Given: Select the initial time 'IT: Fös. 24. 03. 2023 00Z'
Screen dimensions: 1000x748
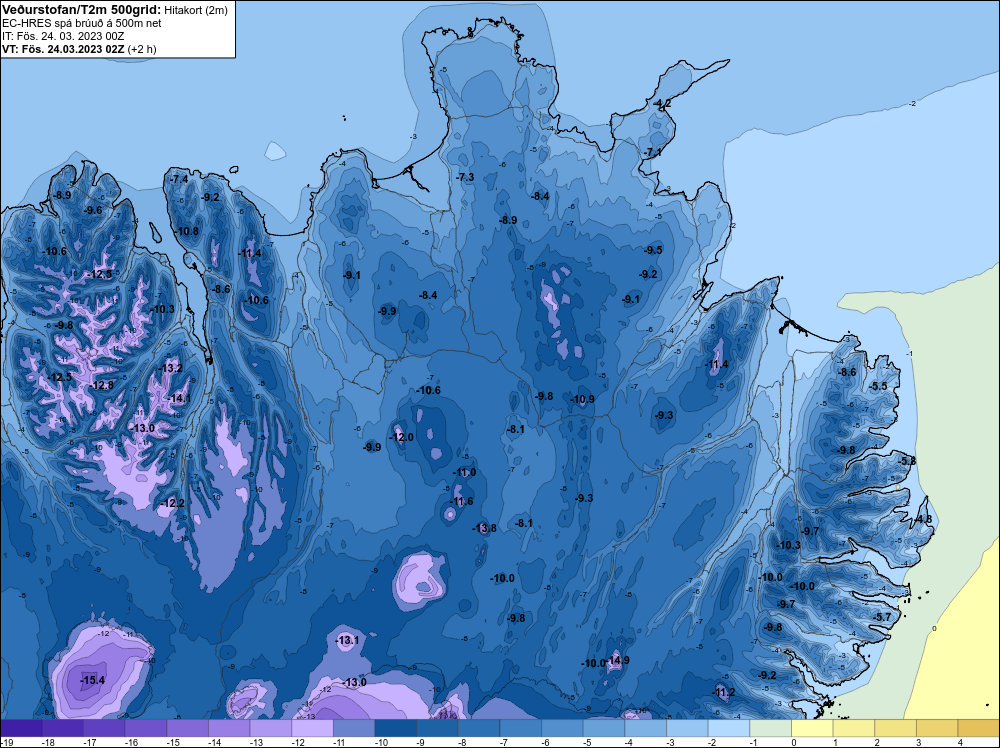Looking at the screenshot, I should 63,36.
